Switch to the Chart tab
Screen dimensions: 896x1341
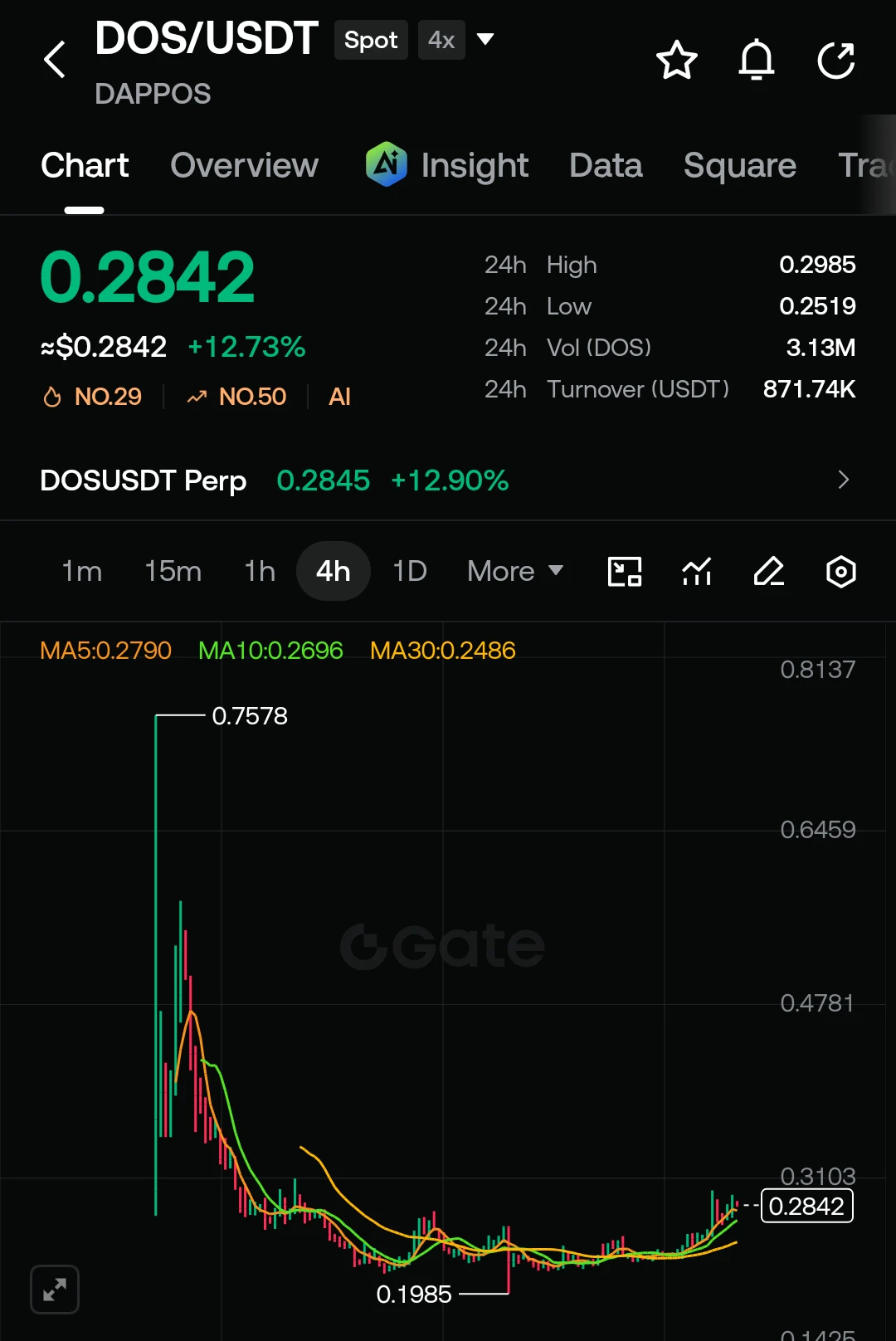pos(85,165)
